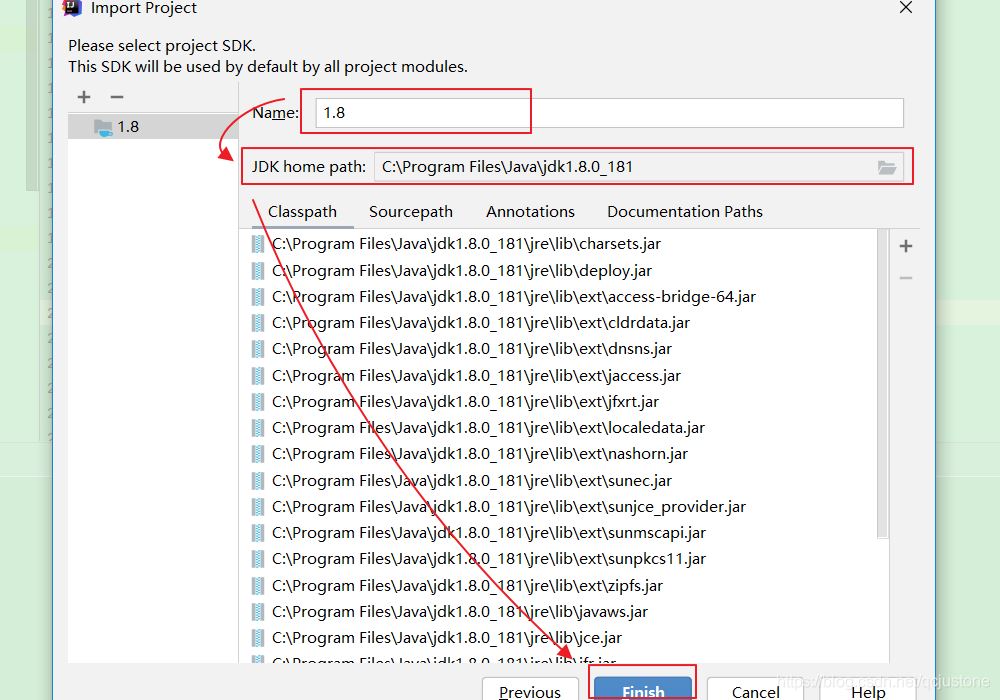Click the SDK Name input field
This screenshot has width=1000, height=700.
(609, 113)
